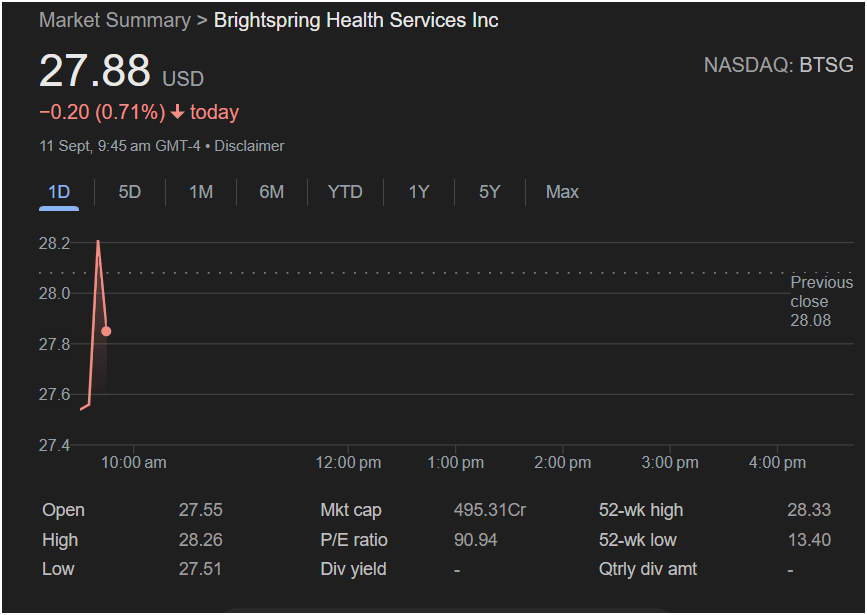Select the YTD range tab
The width and height of the screenshot is (867, 615).
pyautogui.click(x=345, y=192)
